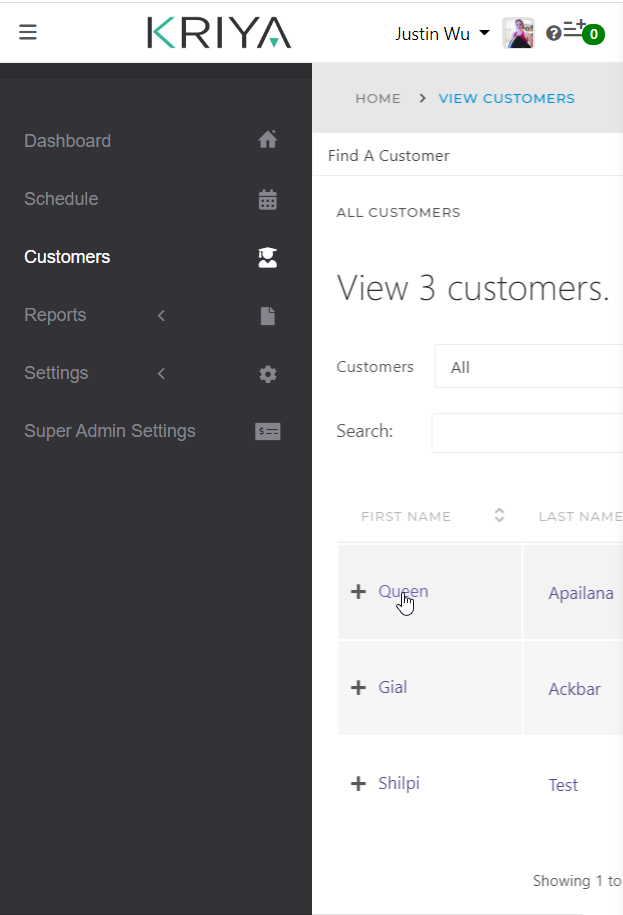
Task: Expand the row for customer Shilpi
Action: pyautogui.click(x=359, y=783)
